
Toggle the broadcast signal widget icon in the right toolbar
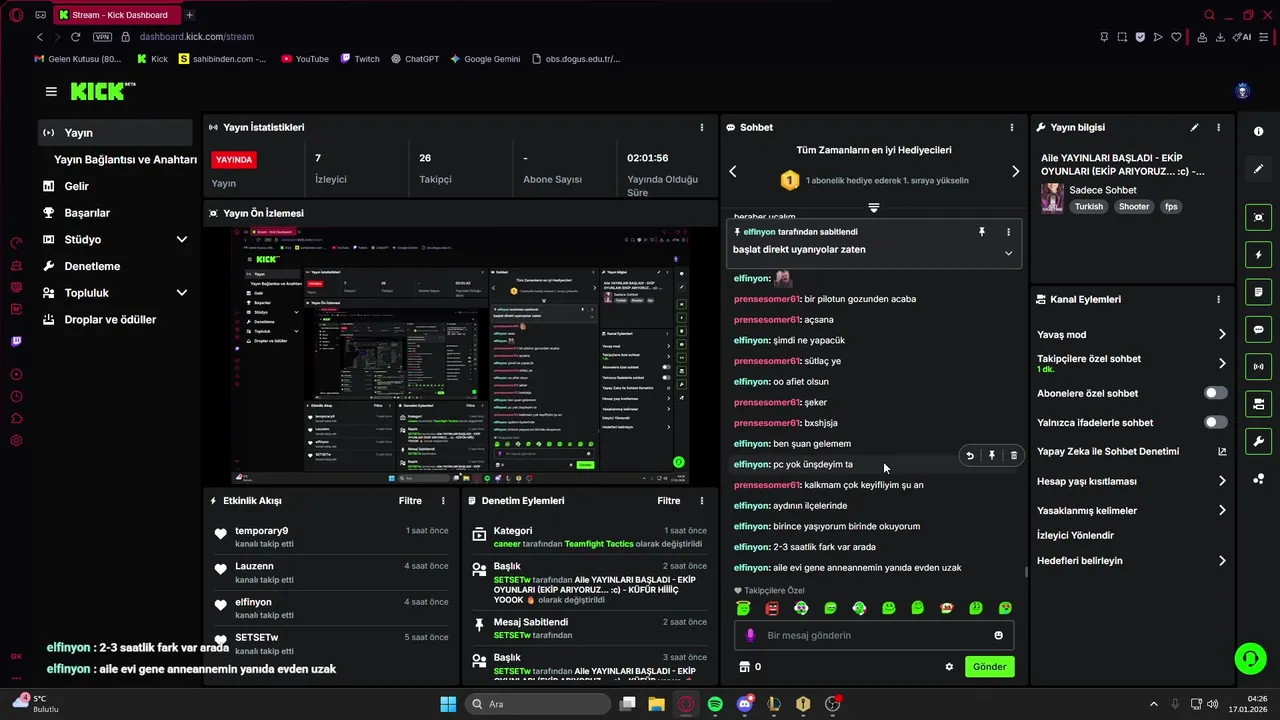point(1258,367)
